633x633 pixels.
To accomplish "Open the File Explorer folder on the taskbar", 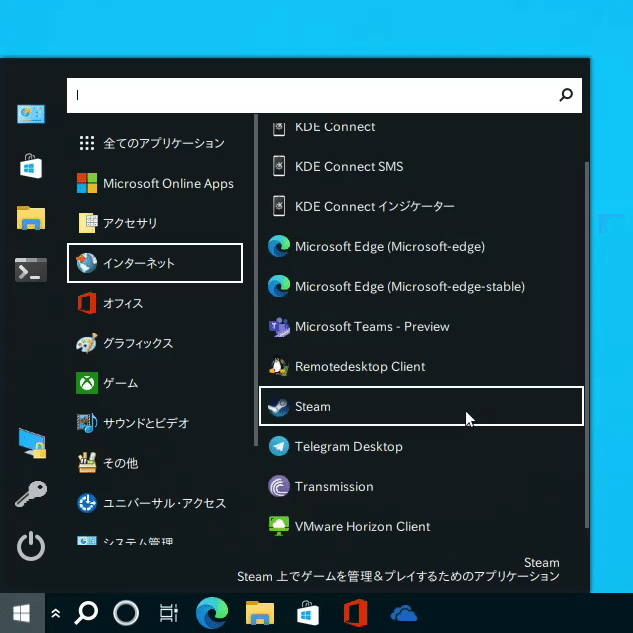I will pos(260,613).
